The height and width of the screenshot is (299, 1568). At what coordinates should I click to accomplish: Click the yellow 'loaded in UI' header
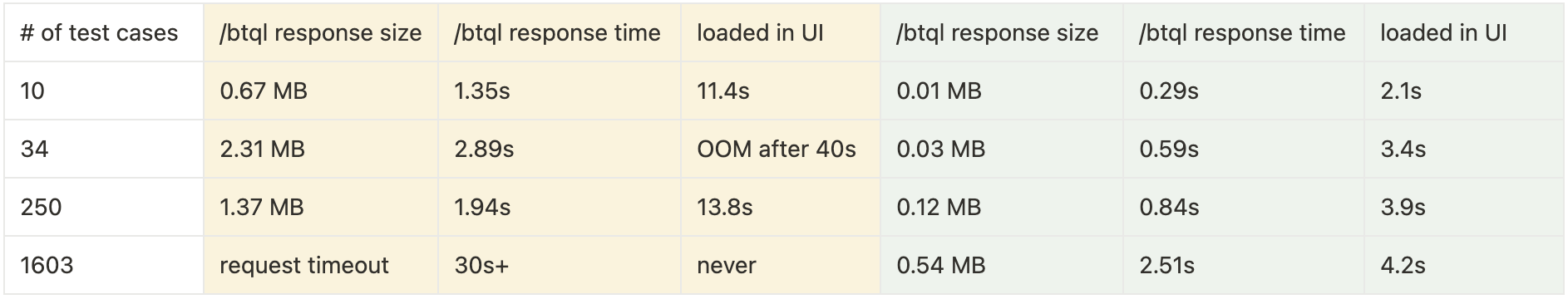click(x=780, y=32)
